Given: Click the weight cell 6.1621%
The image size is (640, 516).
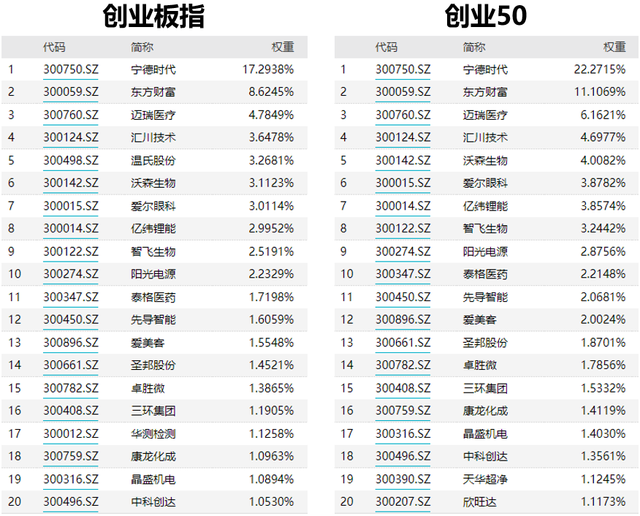Looking at the screenshot, I should 603,115.
